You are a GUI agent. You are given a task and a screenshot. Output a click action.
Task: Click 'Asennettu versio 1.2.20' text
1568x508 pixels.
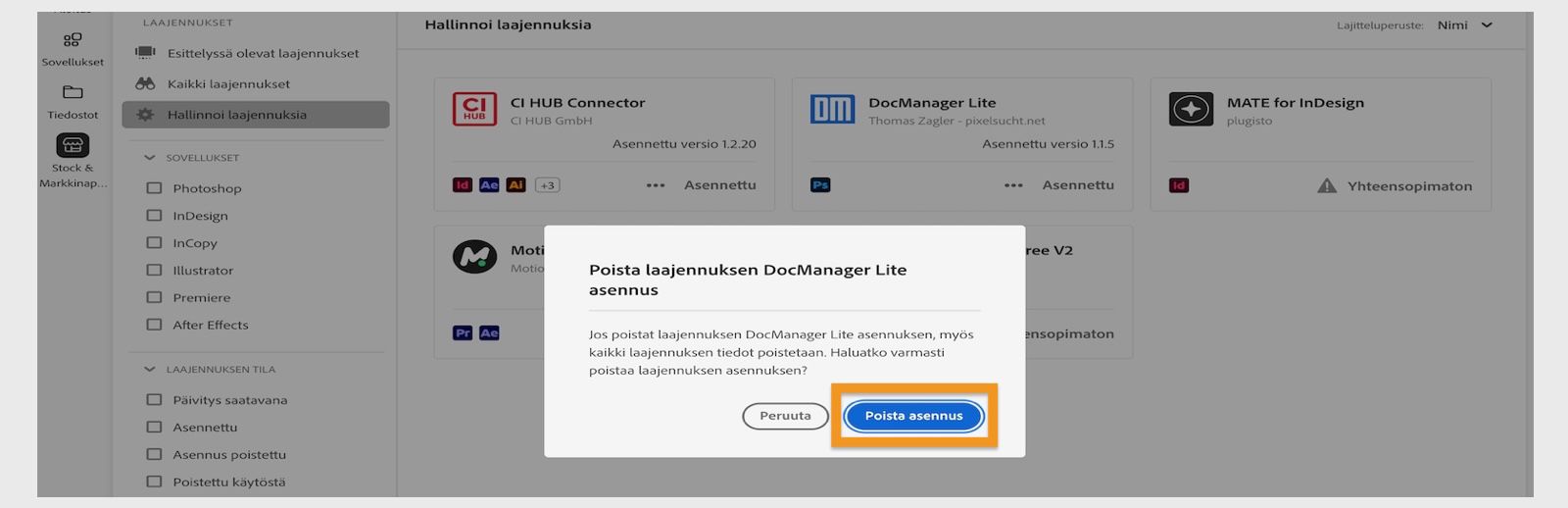(x=684, y=144)
